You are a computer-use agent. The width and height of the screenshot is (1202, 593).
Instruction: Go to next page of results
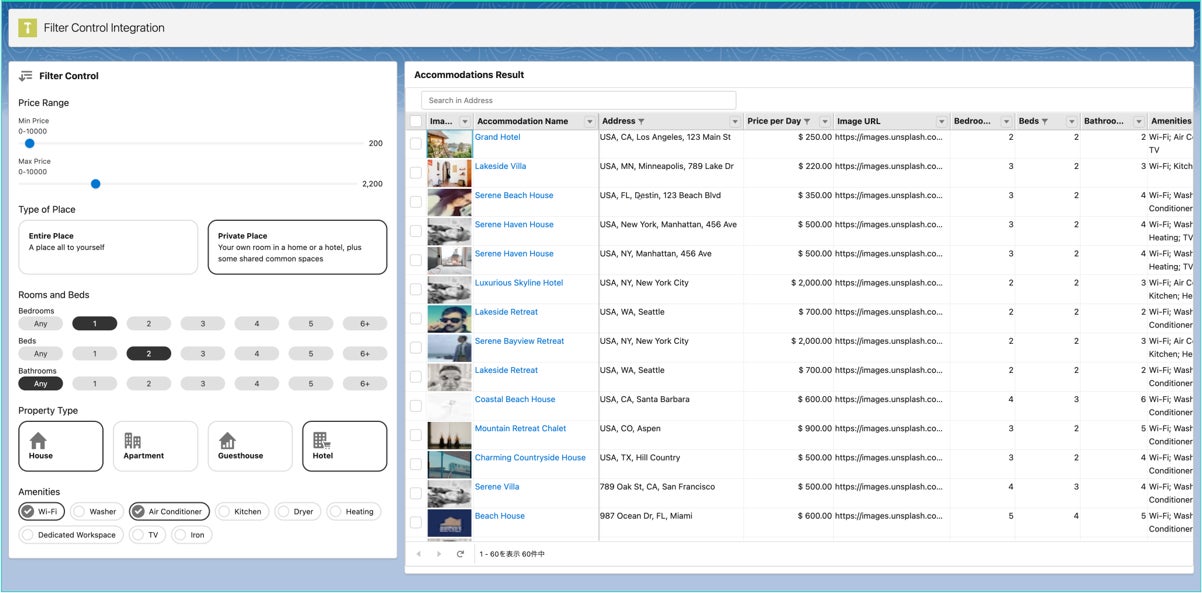click(x=438, y=554)
